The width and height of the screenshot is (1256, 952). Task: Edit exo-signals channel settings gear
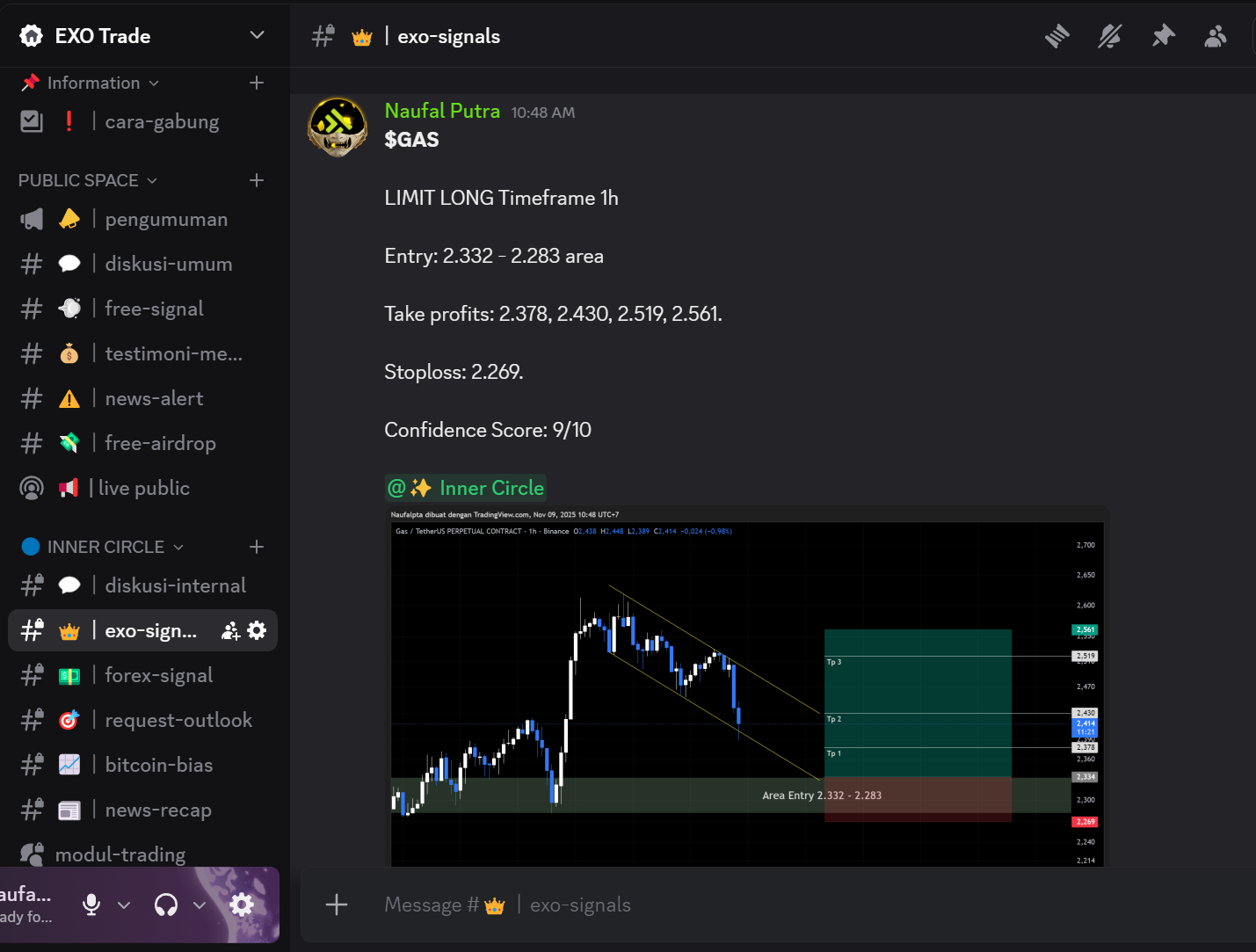click(x=257, y=630)
